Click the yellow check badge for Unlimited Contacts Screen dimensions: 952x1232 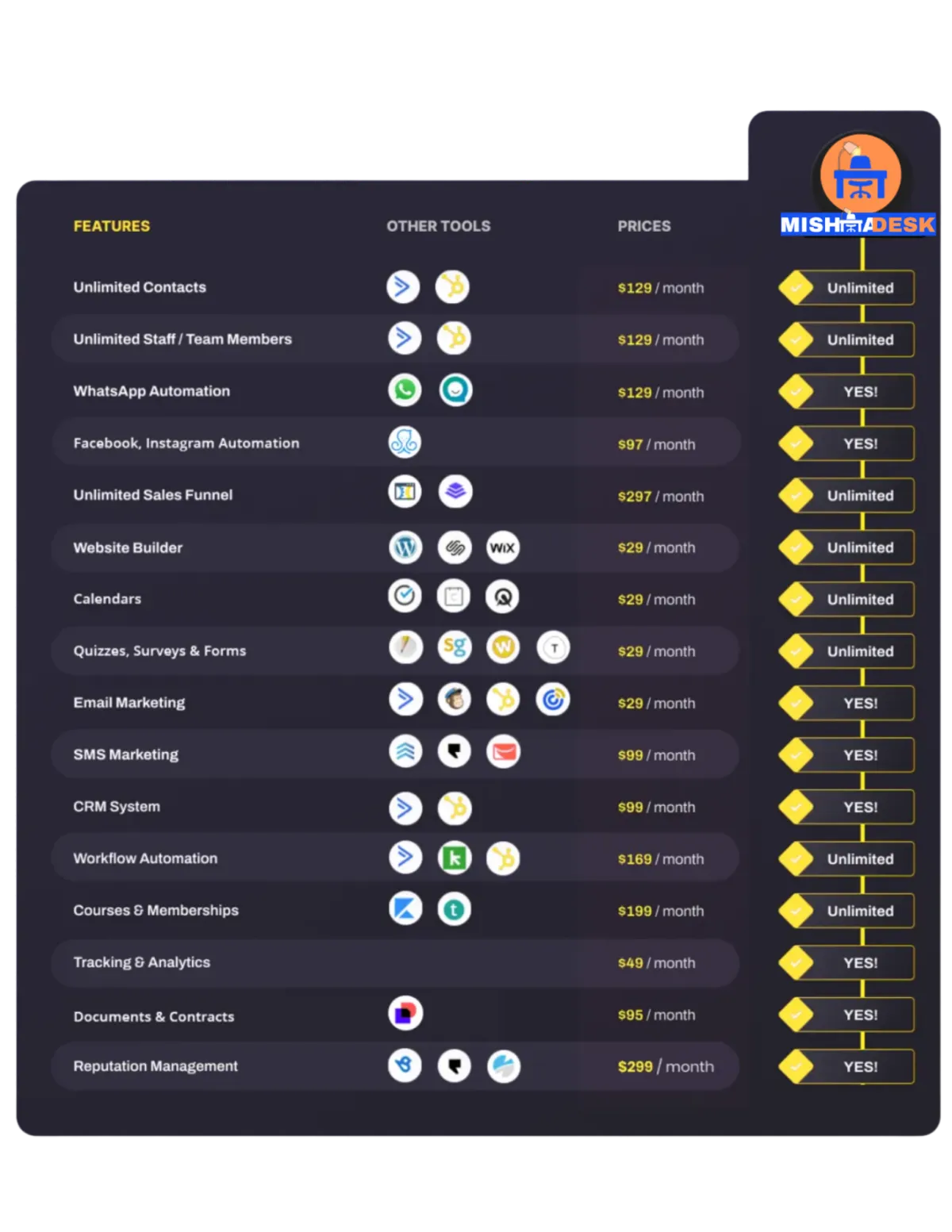[795, 287]
